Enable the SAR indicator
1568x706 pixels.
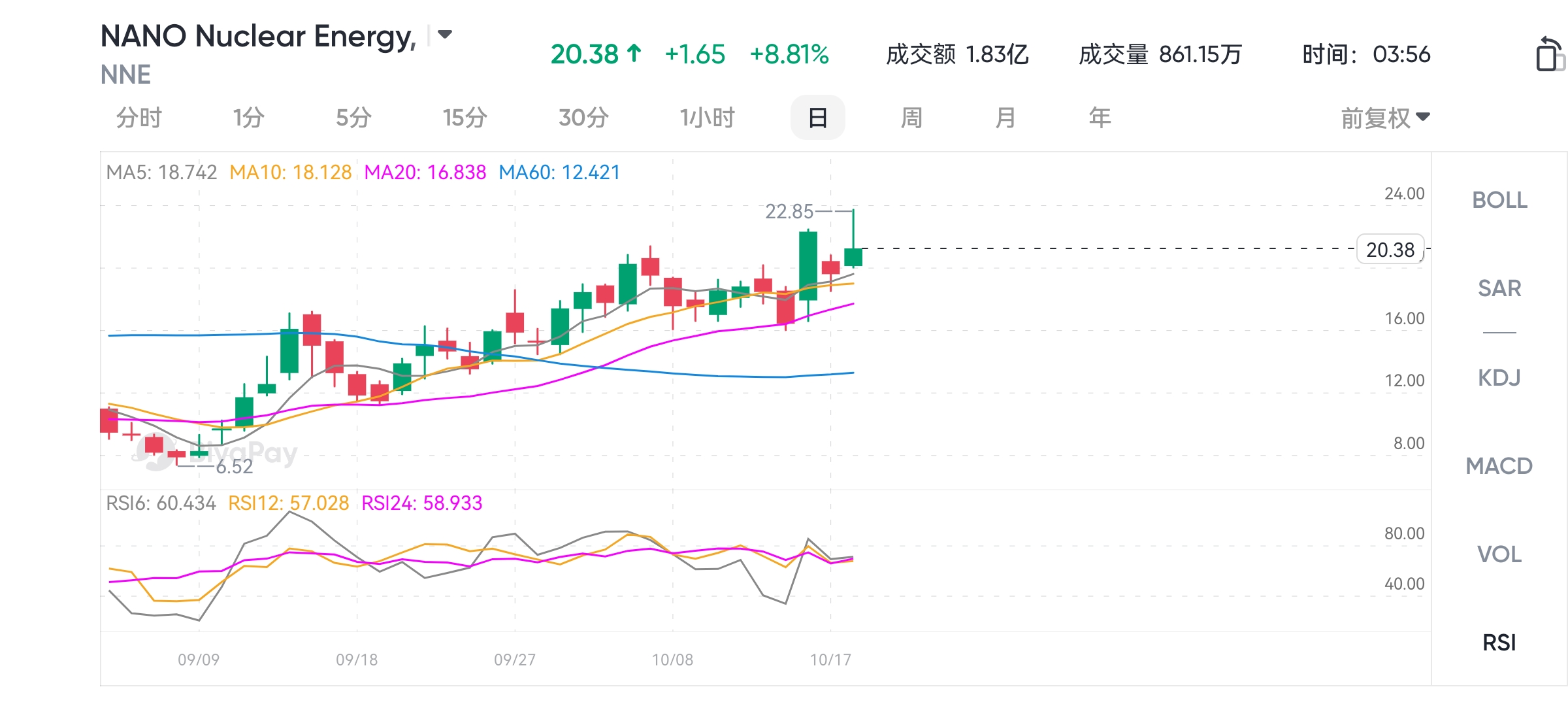coord(1499,288)
